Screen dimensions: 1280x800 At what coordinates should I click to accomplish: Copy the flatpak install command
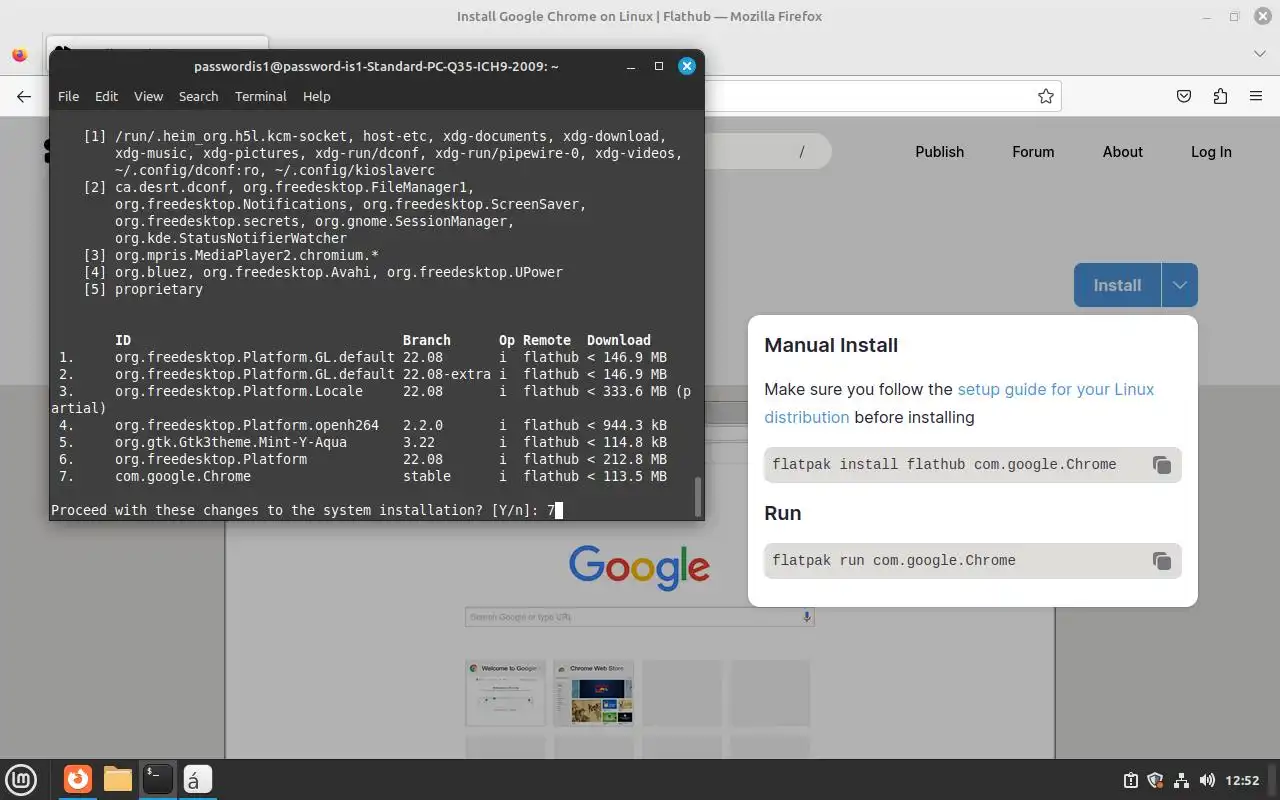pos(1161,465)
